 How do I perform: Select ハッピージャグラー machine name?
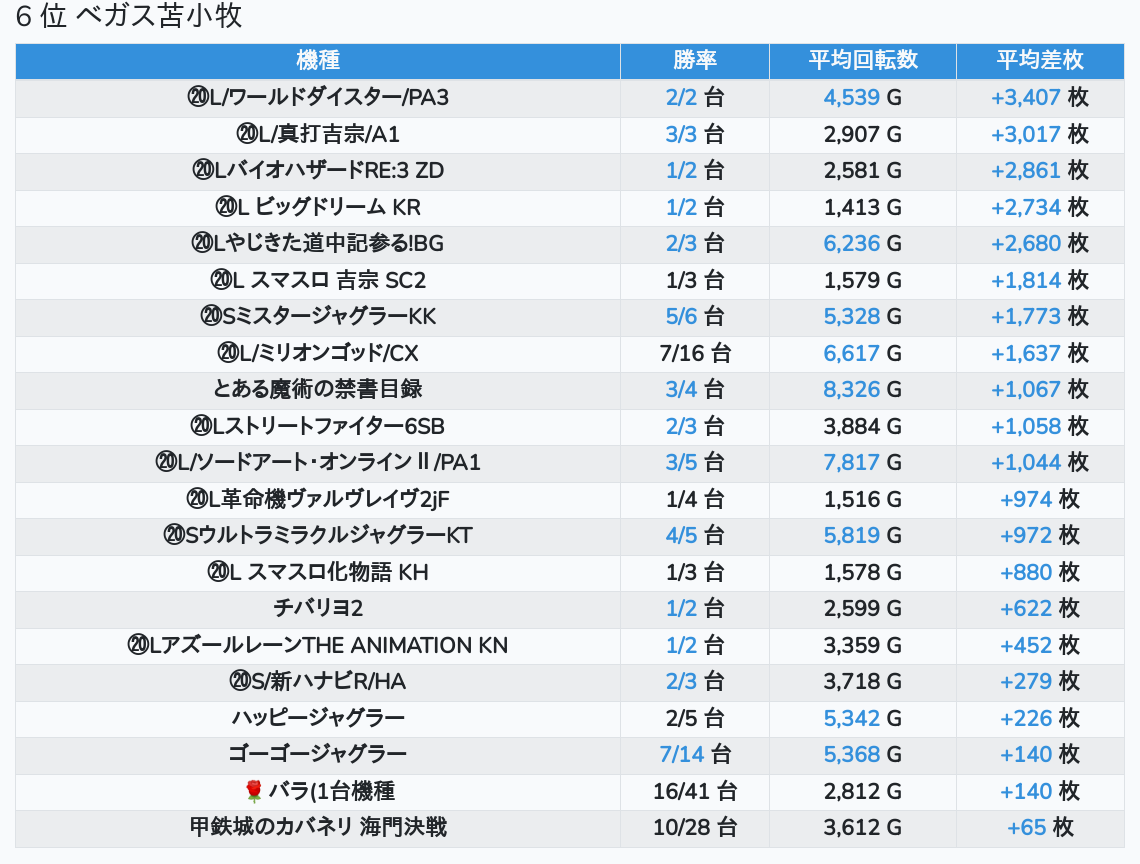(318, 719)
